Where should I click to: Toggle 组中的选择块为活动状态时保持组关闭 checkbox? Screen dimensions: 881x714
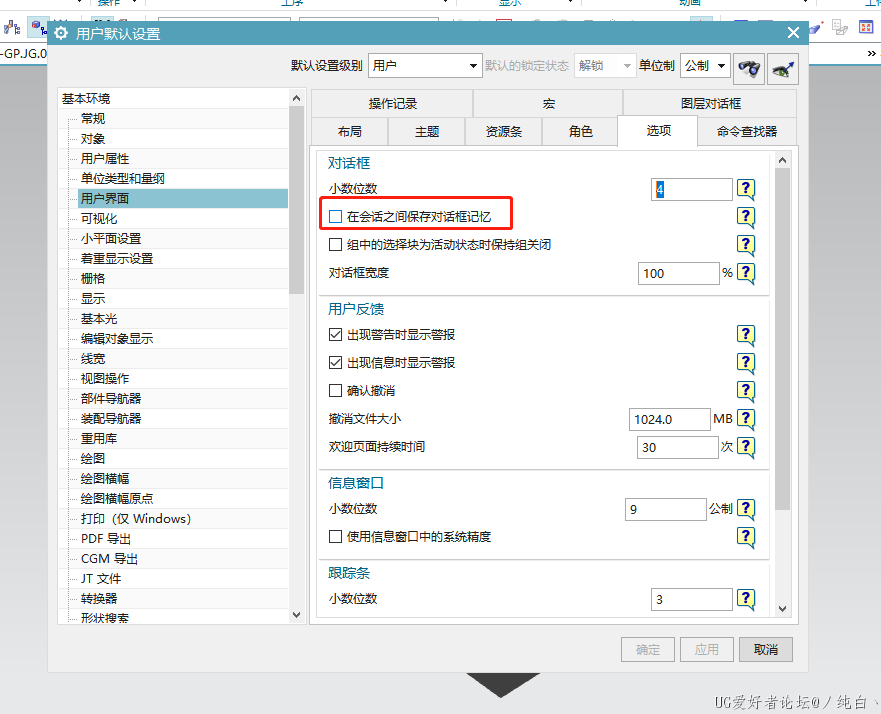[x=335, y=245]
